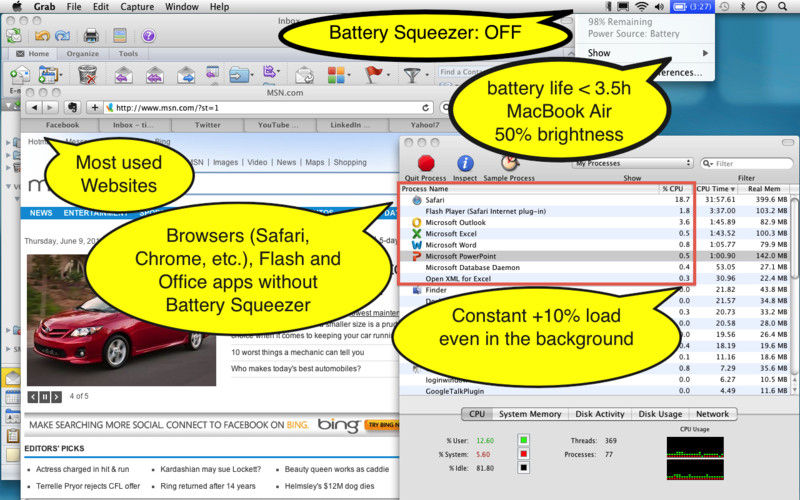
Task: Open "Who makes today's best automobiles?" link
Action: (296, 368)
